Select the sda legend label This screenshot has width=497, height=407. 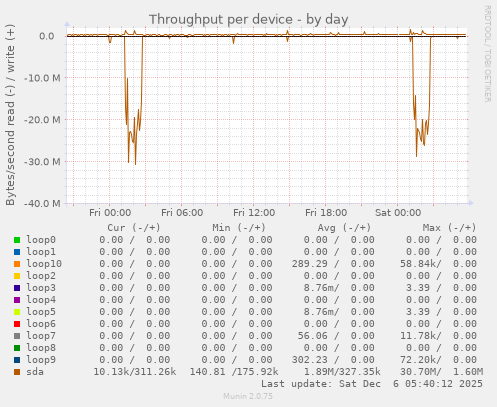coord(35,372)
